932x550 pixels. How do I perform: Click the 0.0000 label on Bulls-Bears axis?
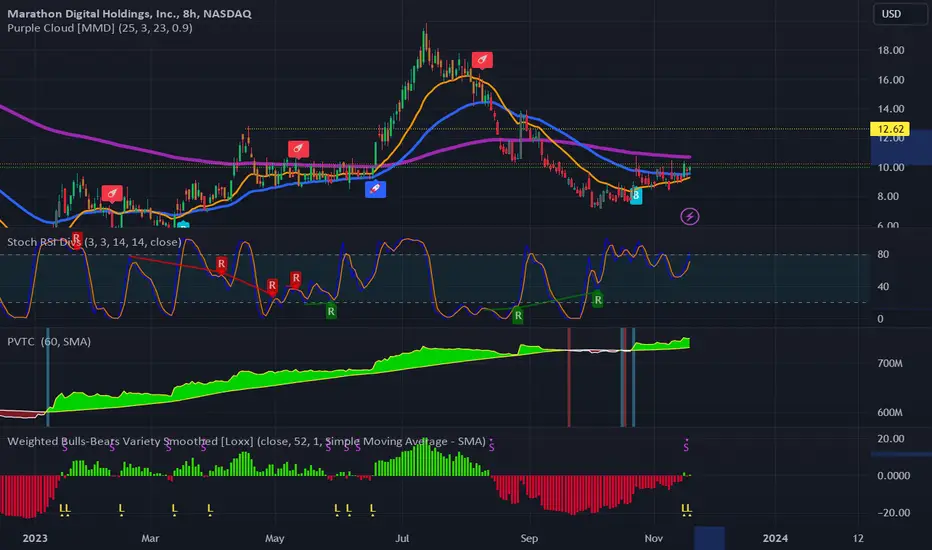click(x=893, y=476)
